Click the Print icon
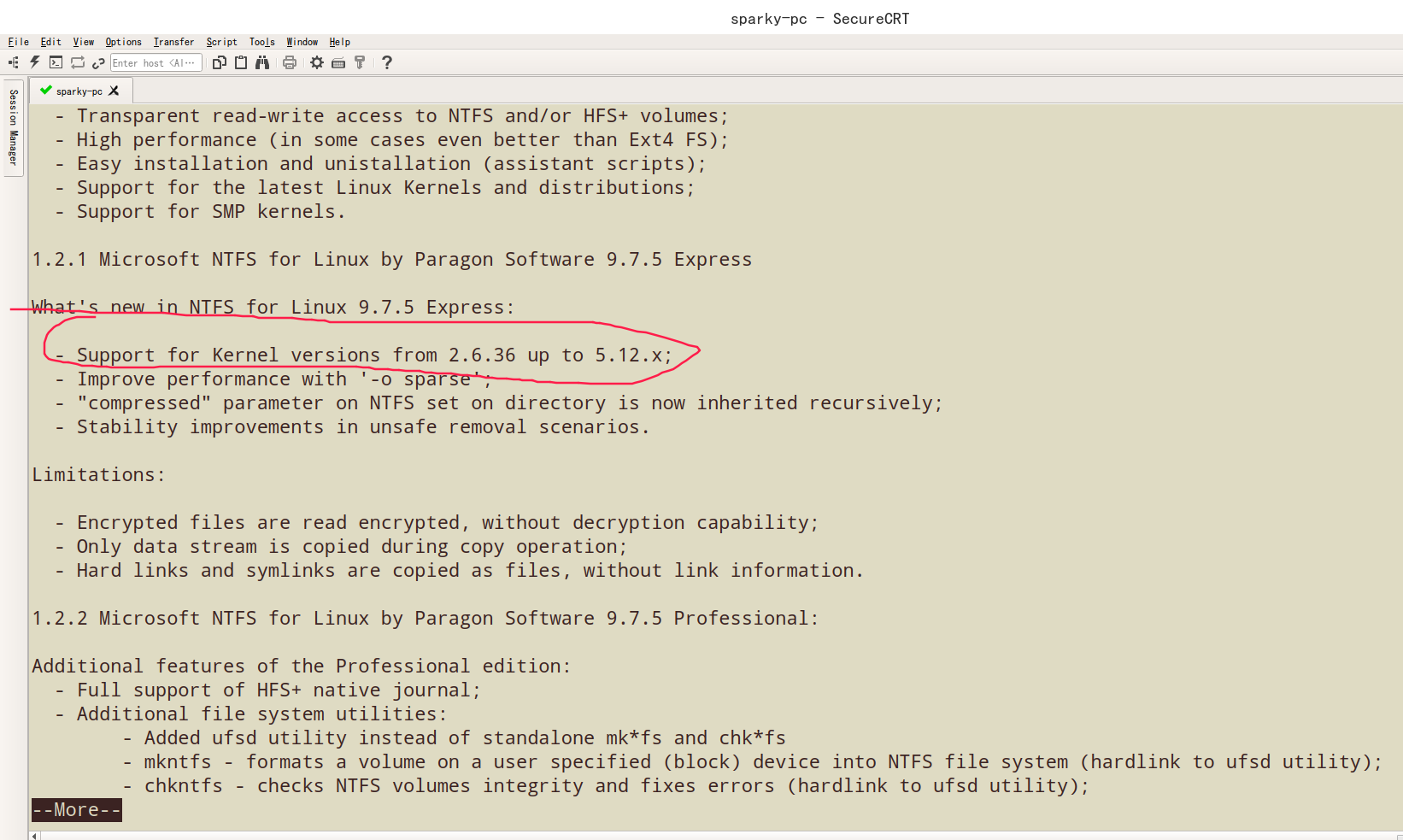 [290, 62]
